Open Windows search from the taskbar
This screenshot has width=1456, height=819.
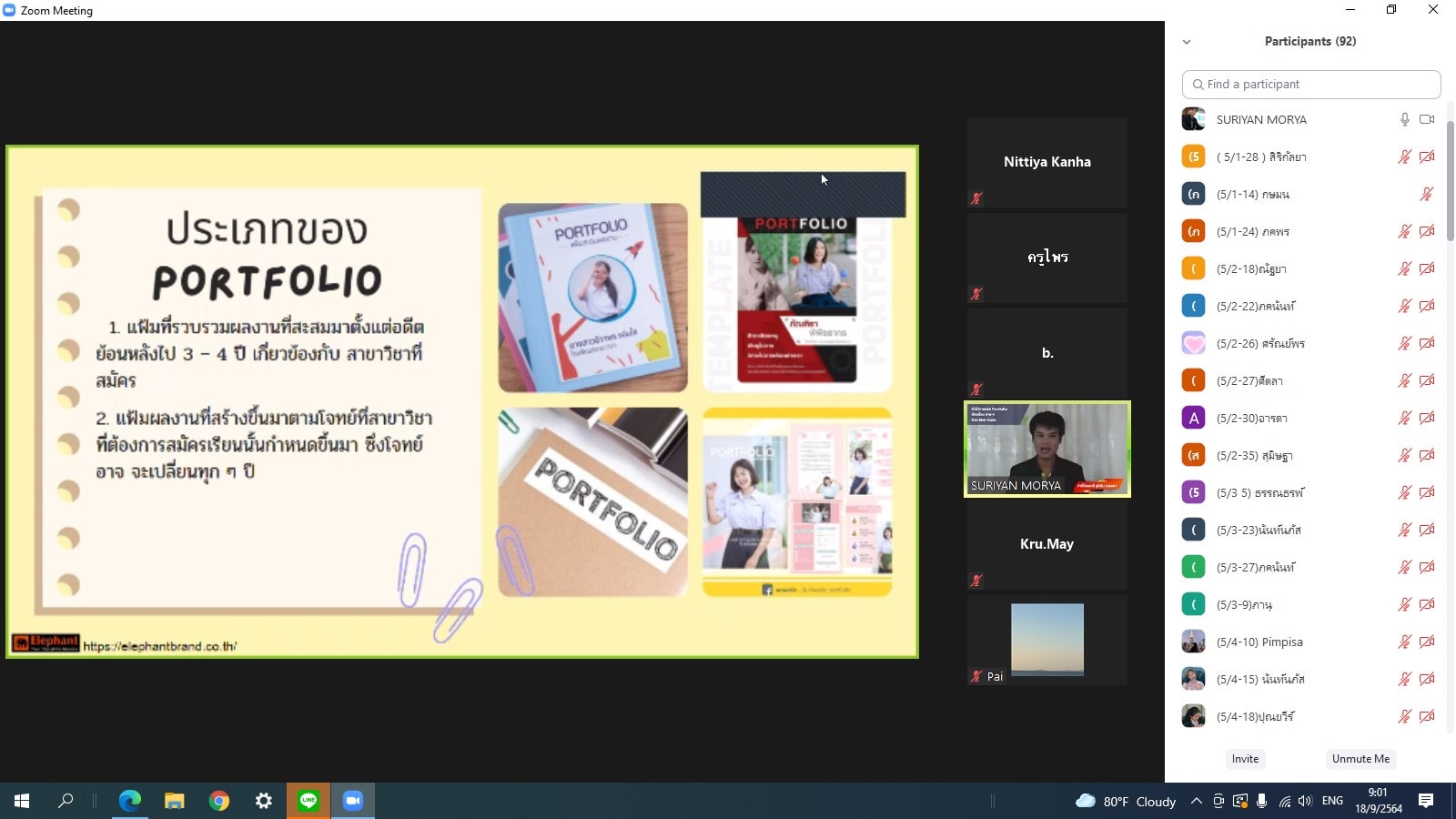pyautogui.click(x=66, y=801)
